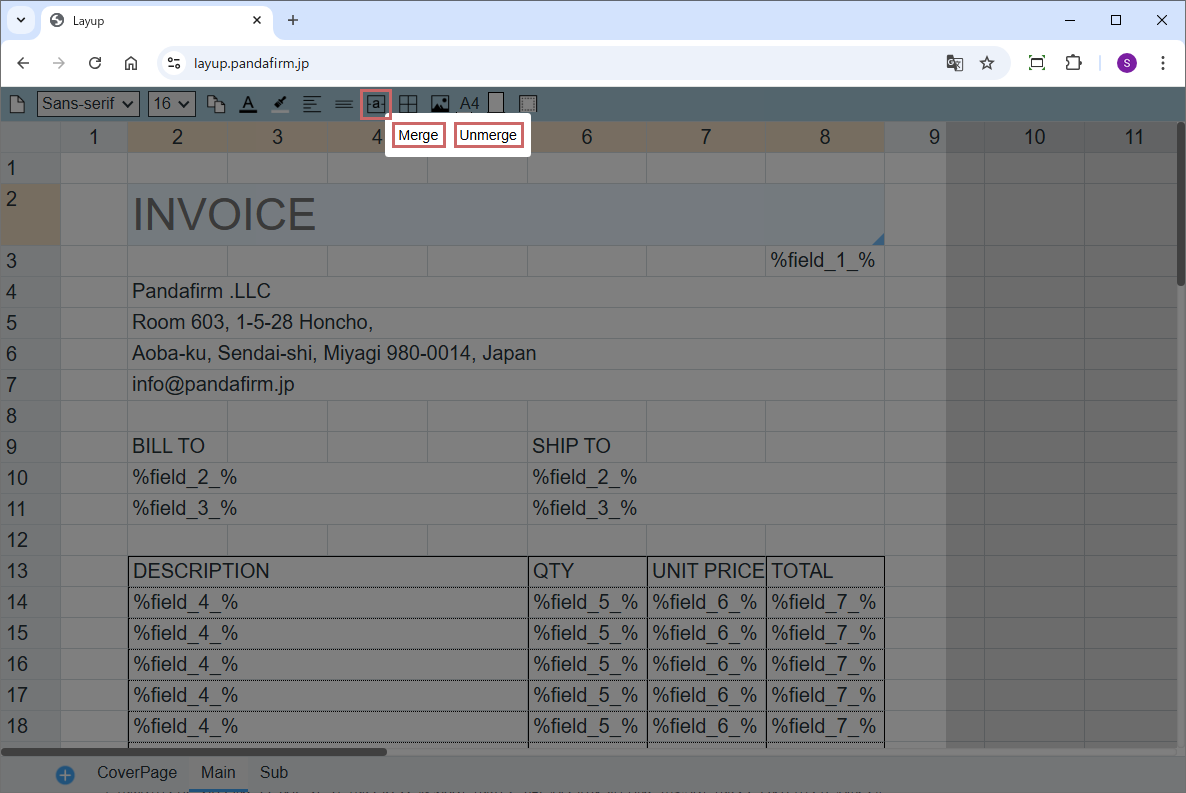1186x793 pixels.
Task: Open horizontal text alignment options
Action: (312, 104)
